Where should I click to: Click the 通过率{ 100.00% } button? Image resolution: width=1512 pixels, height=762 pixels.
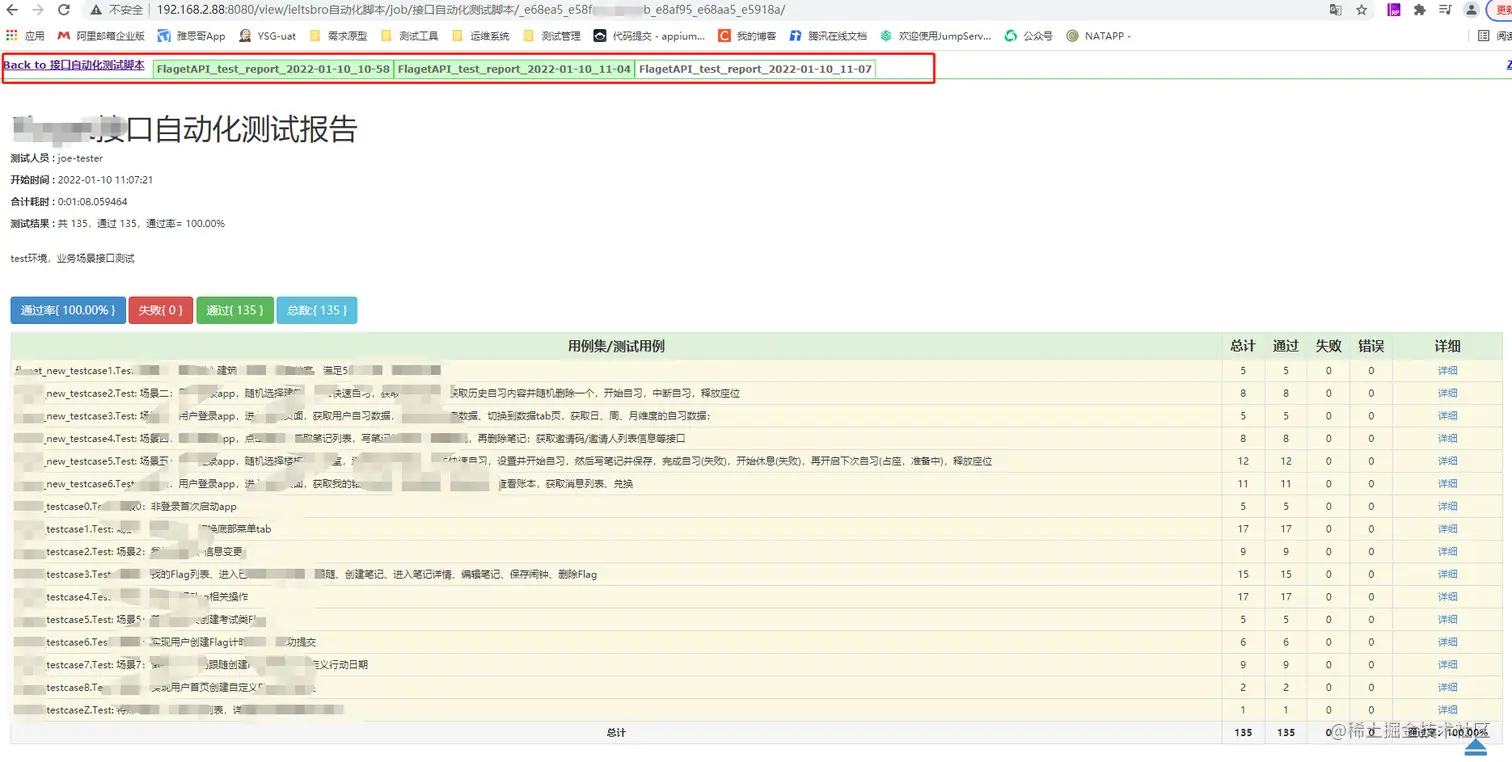68,310
